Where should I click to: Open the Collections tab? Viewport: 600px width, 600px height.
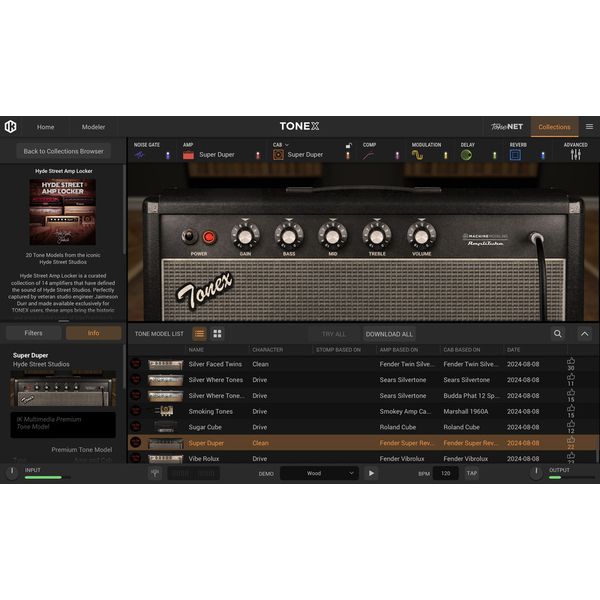pyautogui.click(x=554, y=127)
